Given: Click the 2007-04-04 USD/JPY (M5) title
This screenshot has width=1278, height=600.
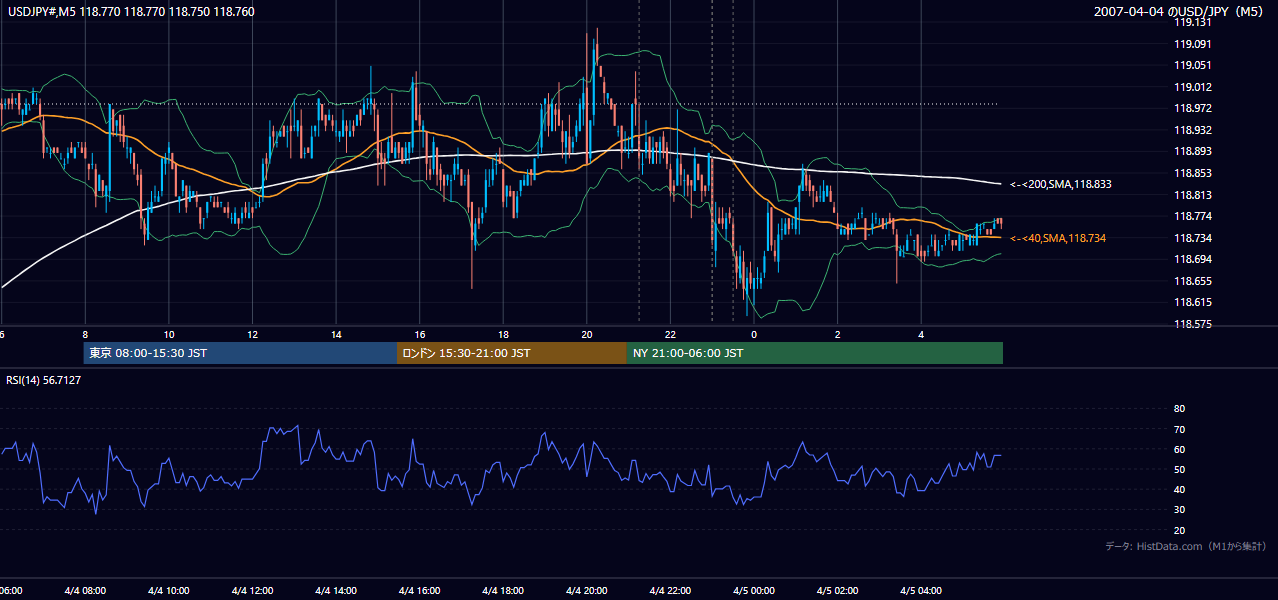Looking at the screenshot, I should (1180, 12).
